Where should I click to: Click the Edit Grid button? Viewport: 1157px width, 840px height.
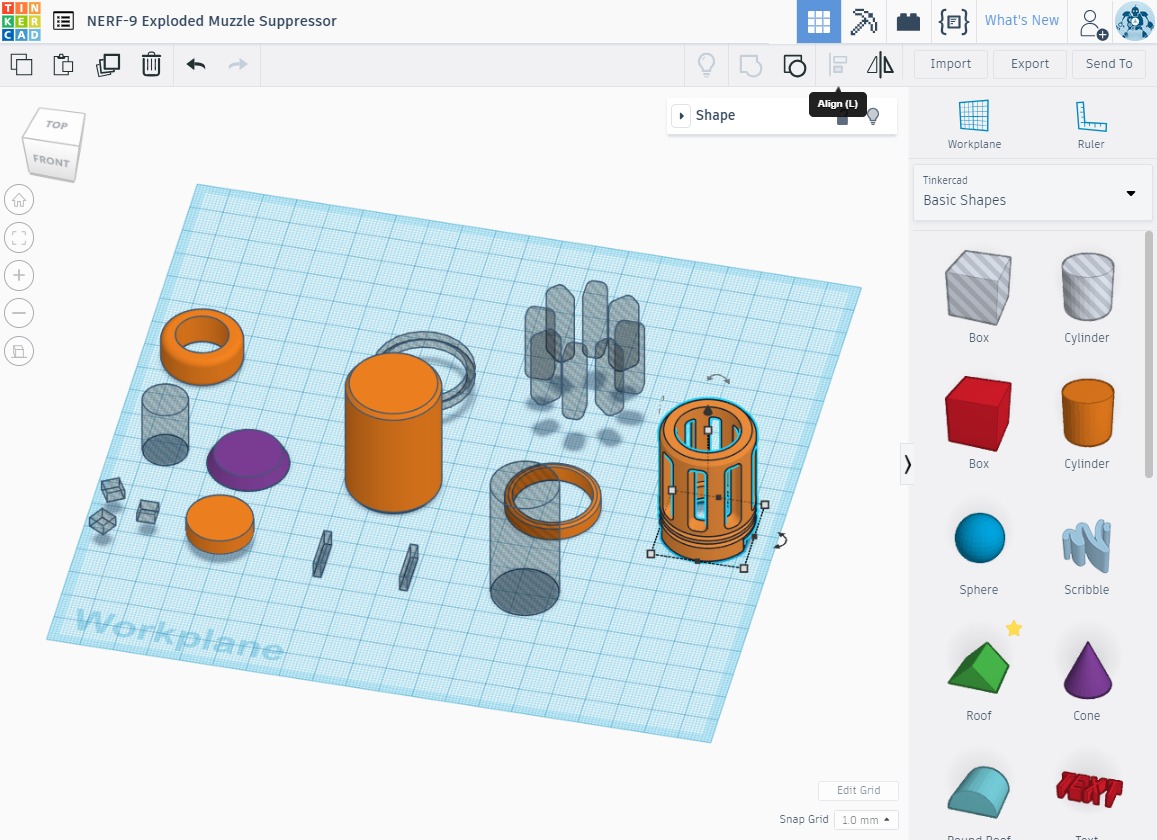point(858,790)
